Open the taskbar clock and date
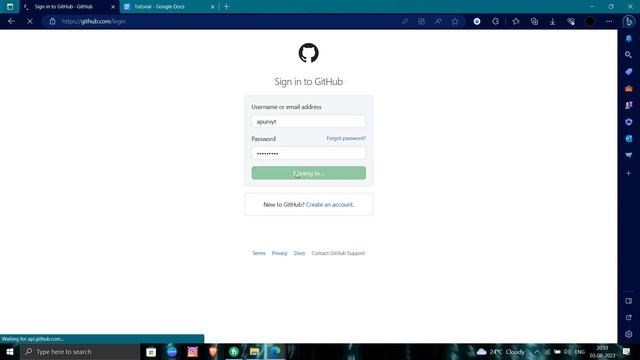The width and height of the screenshot is (640, 360). click(x=602, y=351)
